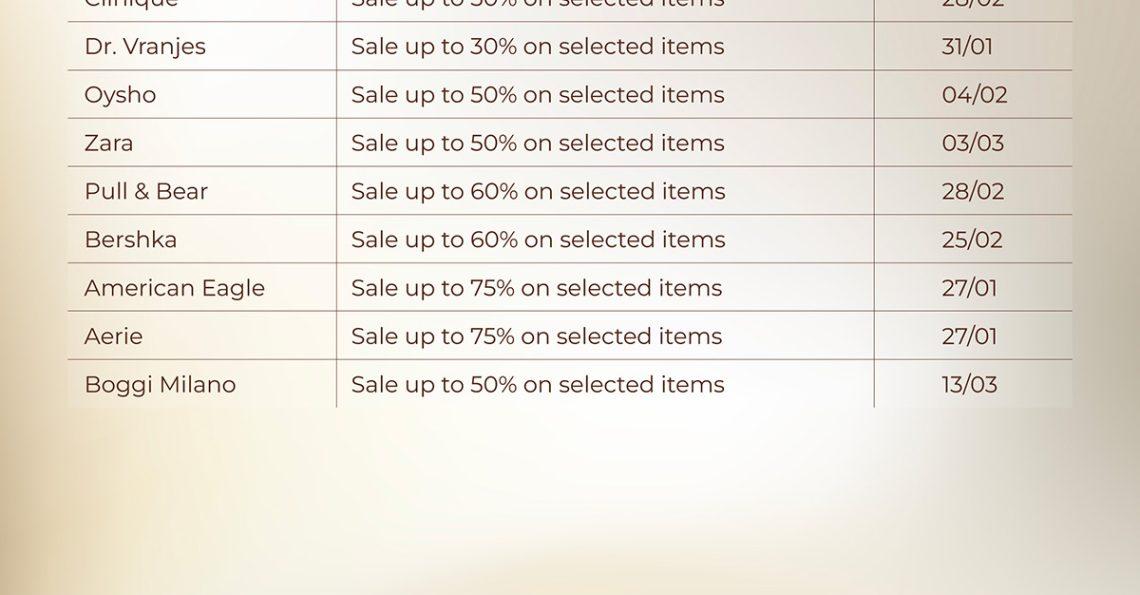Click the Aerie brand name
This screenshot has height=595, width=1140.
pos(113,336)
